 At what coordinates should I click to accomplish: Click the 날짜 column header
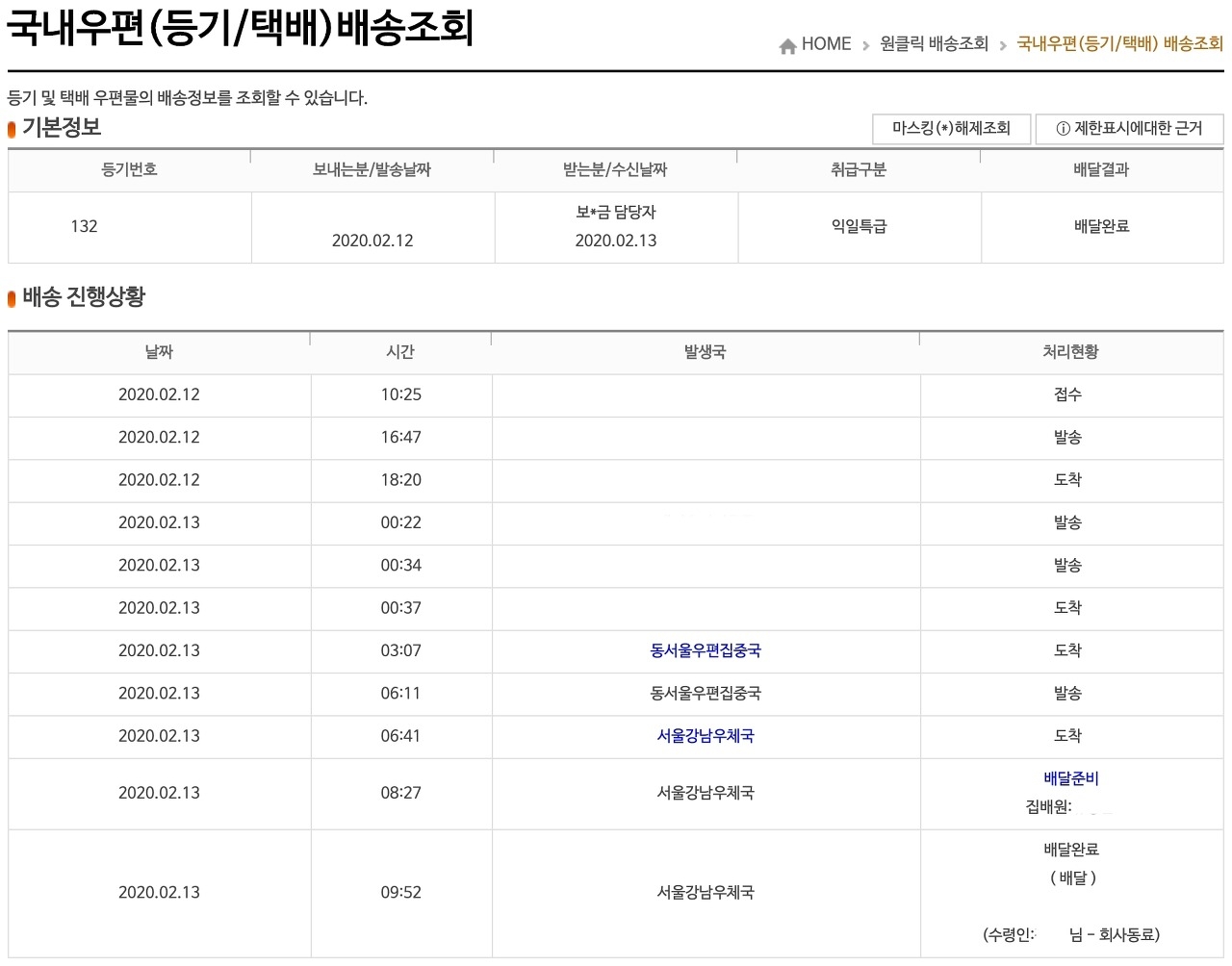click(159, 352)
